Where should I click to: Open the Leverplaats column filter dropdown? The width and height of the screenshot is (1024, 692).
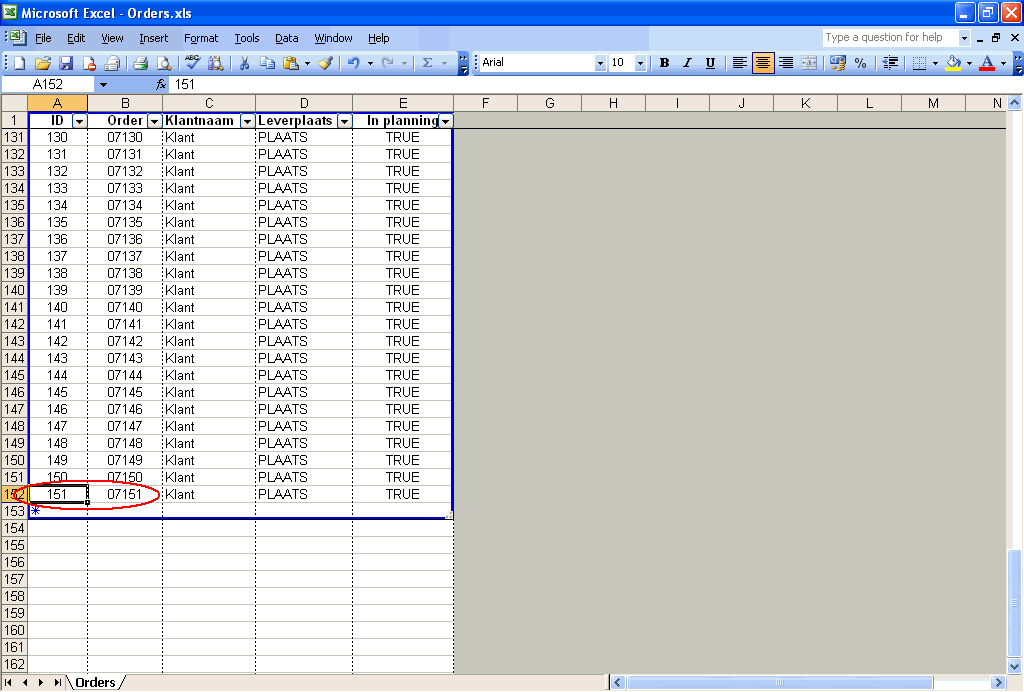[x=345, y=121]
